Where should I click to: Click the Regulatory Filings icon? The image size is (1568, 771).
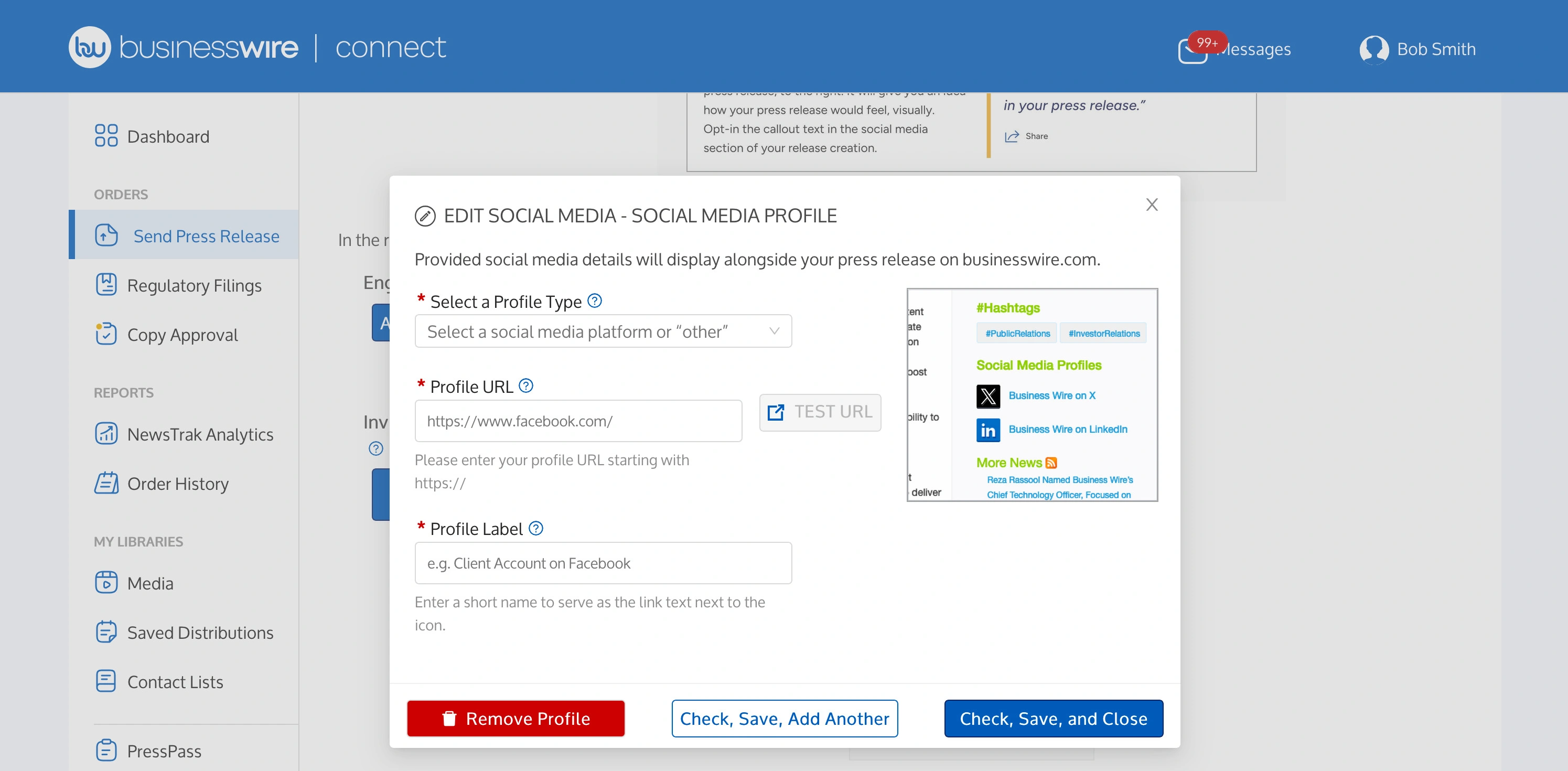106,284
